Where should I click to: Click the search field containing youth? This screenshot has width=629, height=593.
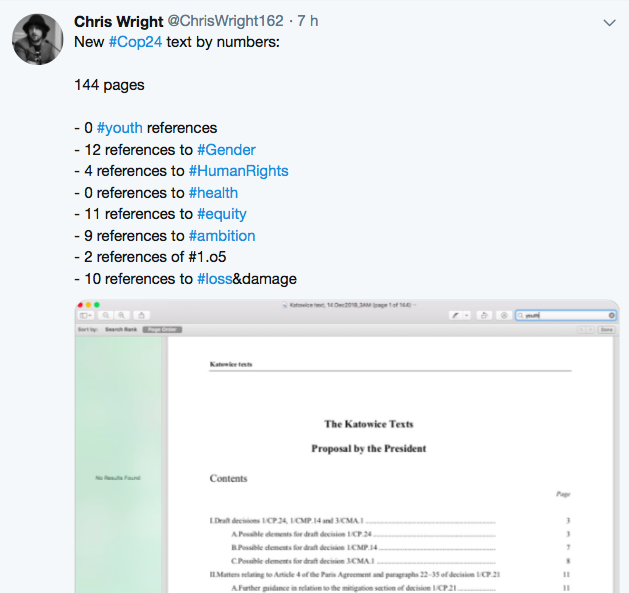pyautogui.click(x=566, y=316)
